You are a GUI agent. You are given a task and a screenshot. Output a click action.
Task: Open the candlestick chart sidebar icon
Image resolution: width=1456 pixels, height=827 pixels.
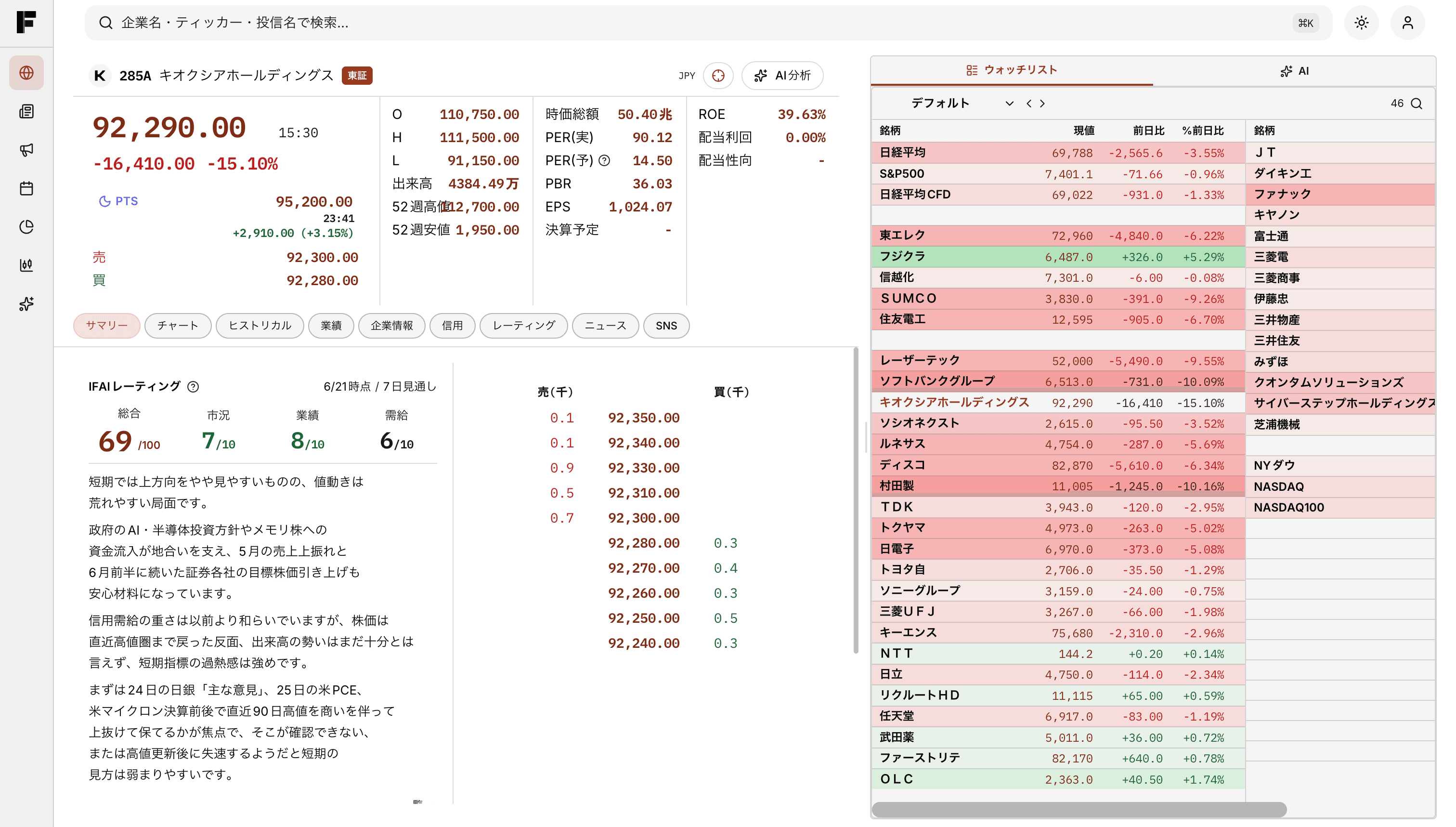pos(26,265)
